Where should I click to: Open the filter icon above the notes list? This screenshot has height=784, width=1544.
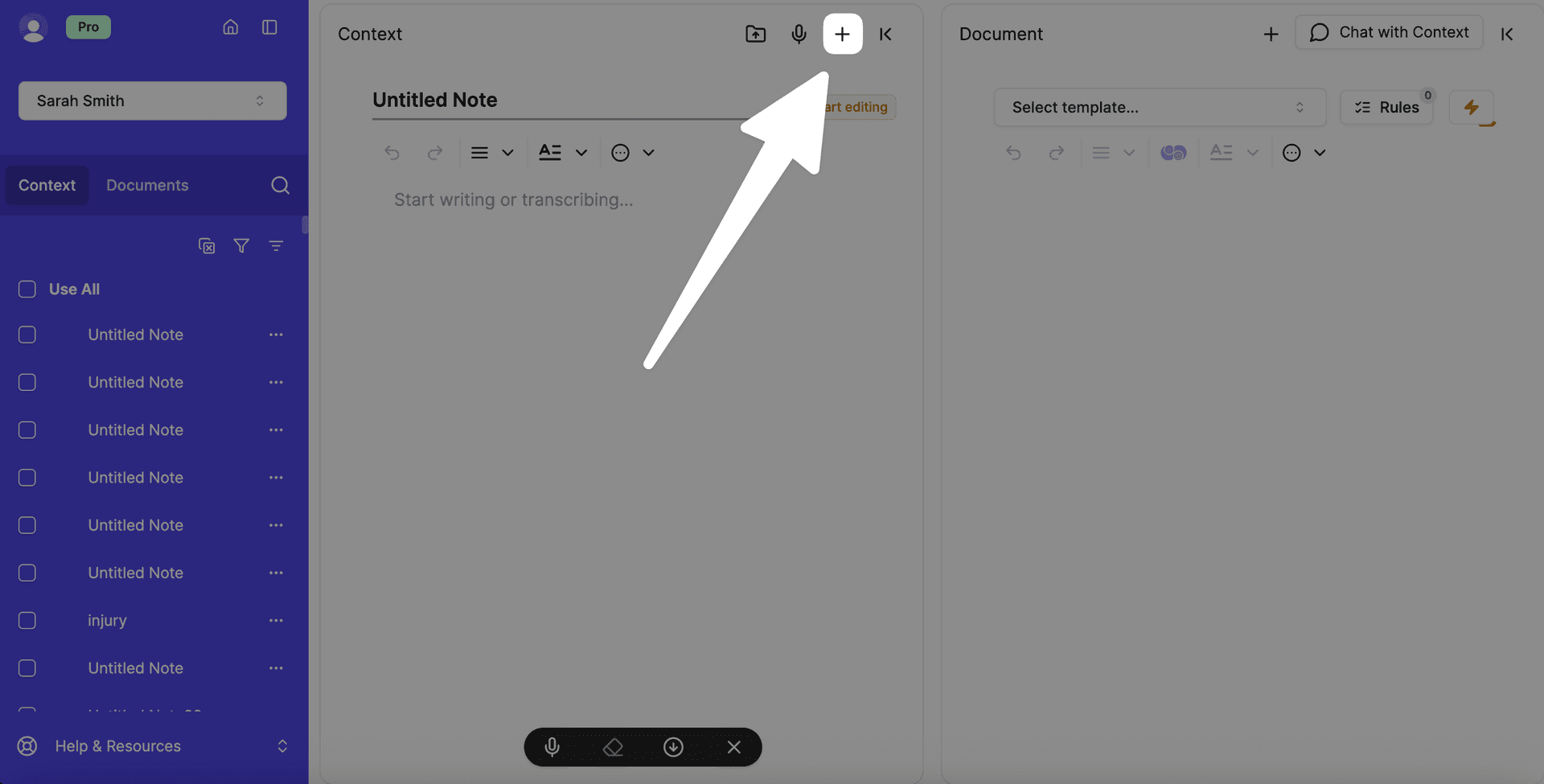click(241, 245)
